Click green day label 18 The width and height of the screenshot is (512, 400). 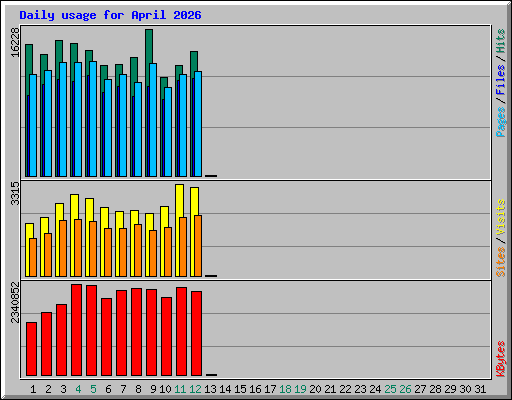pyautogui.click(x=285, y=389)
